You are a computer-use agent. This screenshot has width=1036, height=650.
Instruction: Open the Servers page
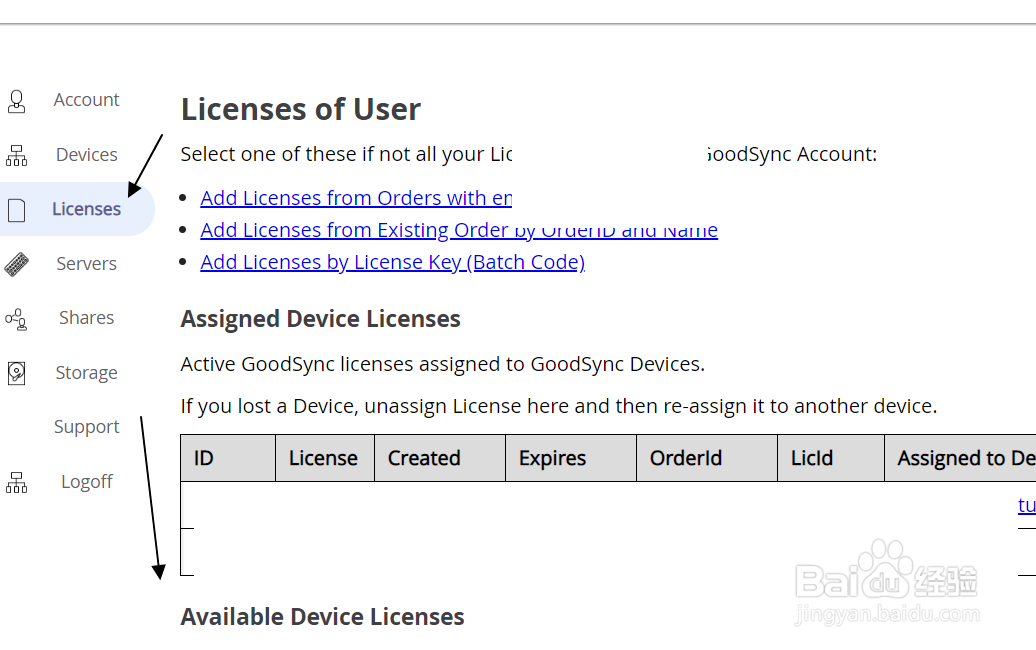coord(86,264)
